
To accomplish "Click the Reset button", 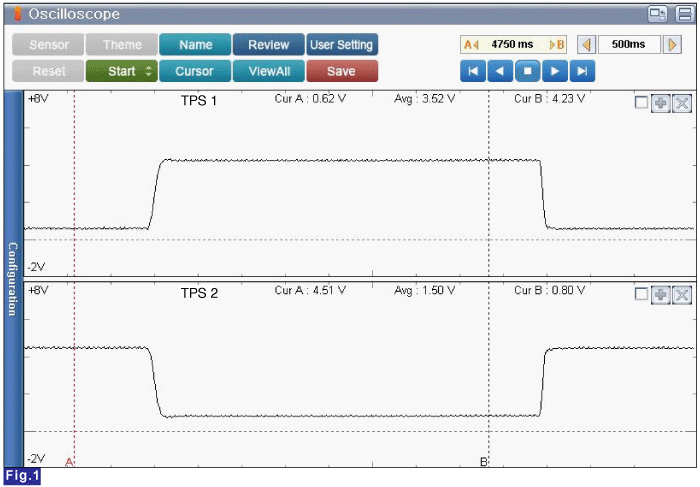I will click(48, 71).
